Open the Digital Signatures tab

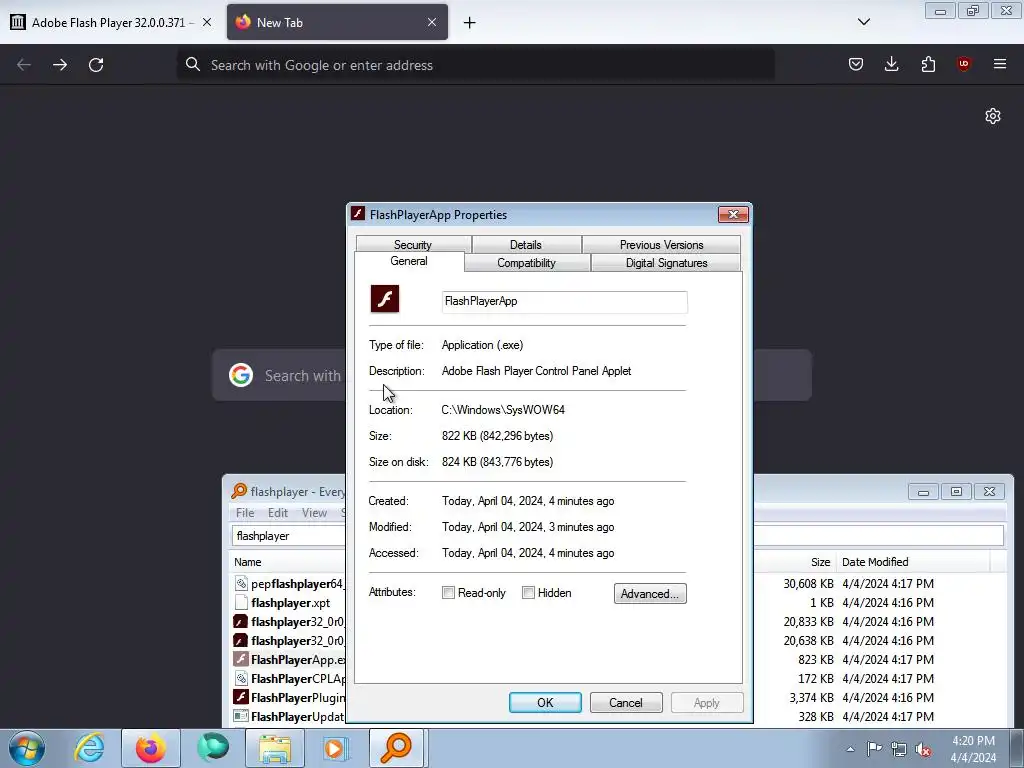(x=666, y=263)
